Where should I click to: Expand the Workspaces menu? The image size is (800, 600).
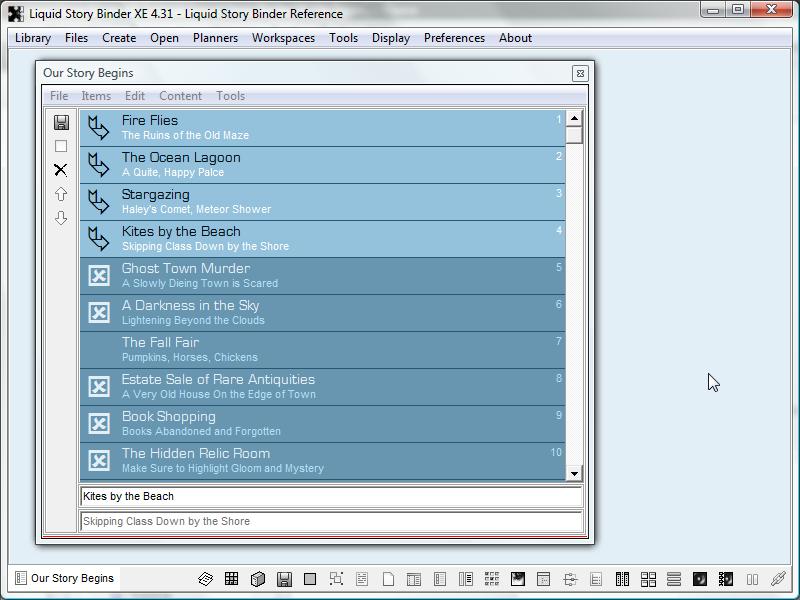tap(283, 38)
